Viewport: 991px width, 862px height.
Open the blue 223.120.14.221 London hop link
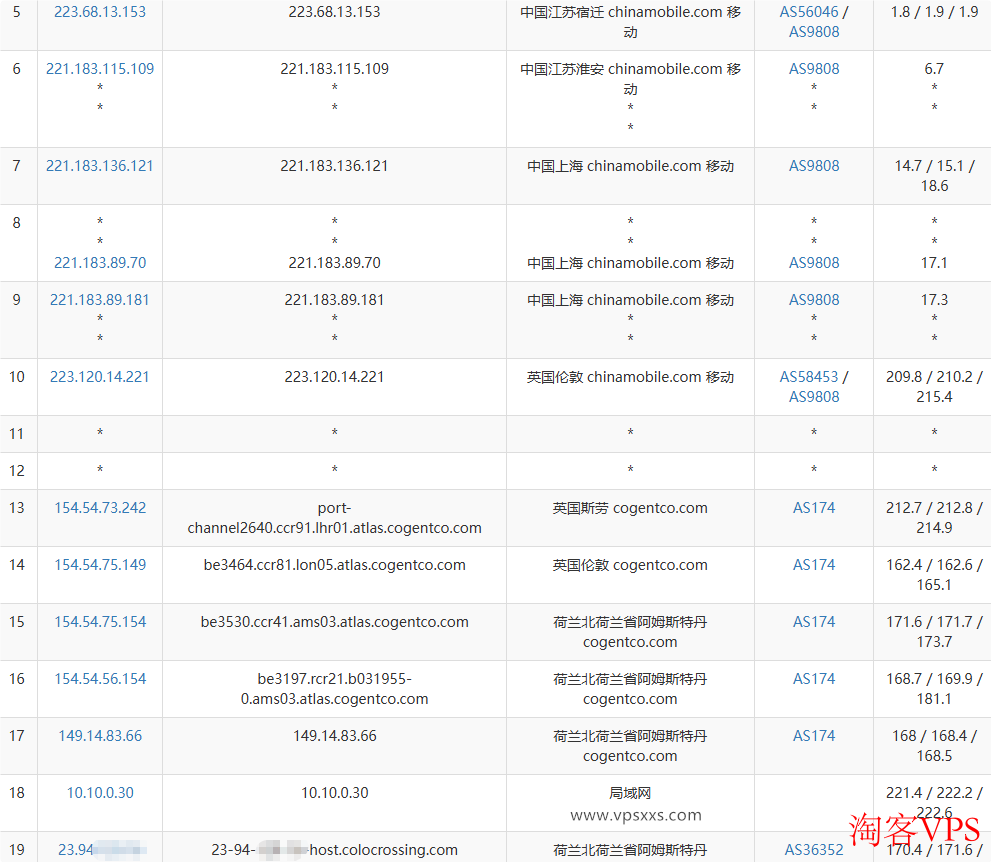coord(100,377)
